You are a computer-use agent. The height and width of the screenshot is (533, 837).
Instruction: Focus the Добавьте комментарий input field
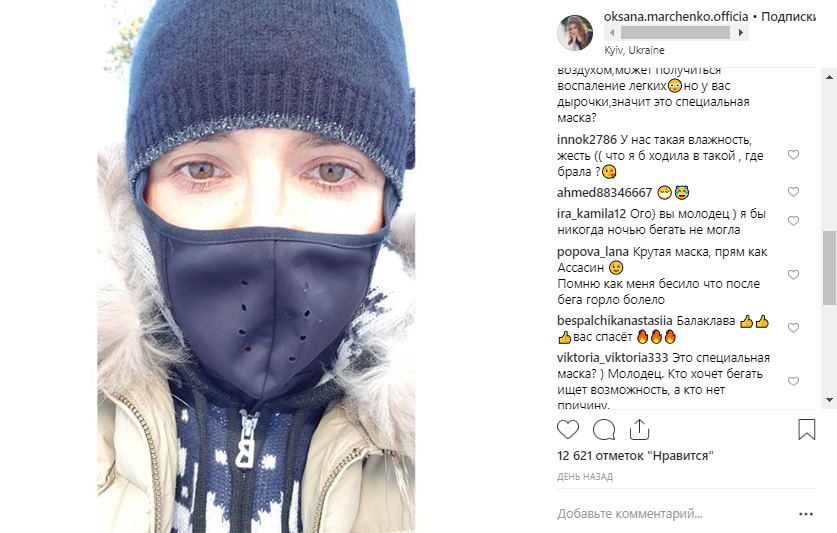(x=675, y=514)
